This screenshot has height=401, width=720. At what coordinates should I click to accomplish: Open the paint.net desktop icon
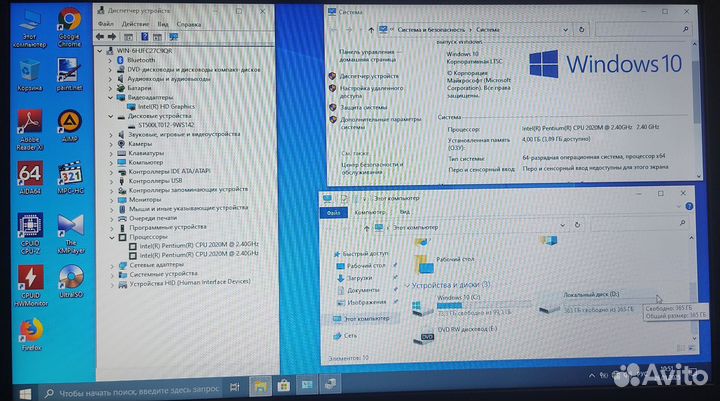click(69, 73)
